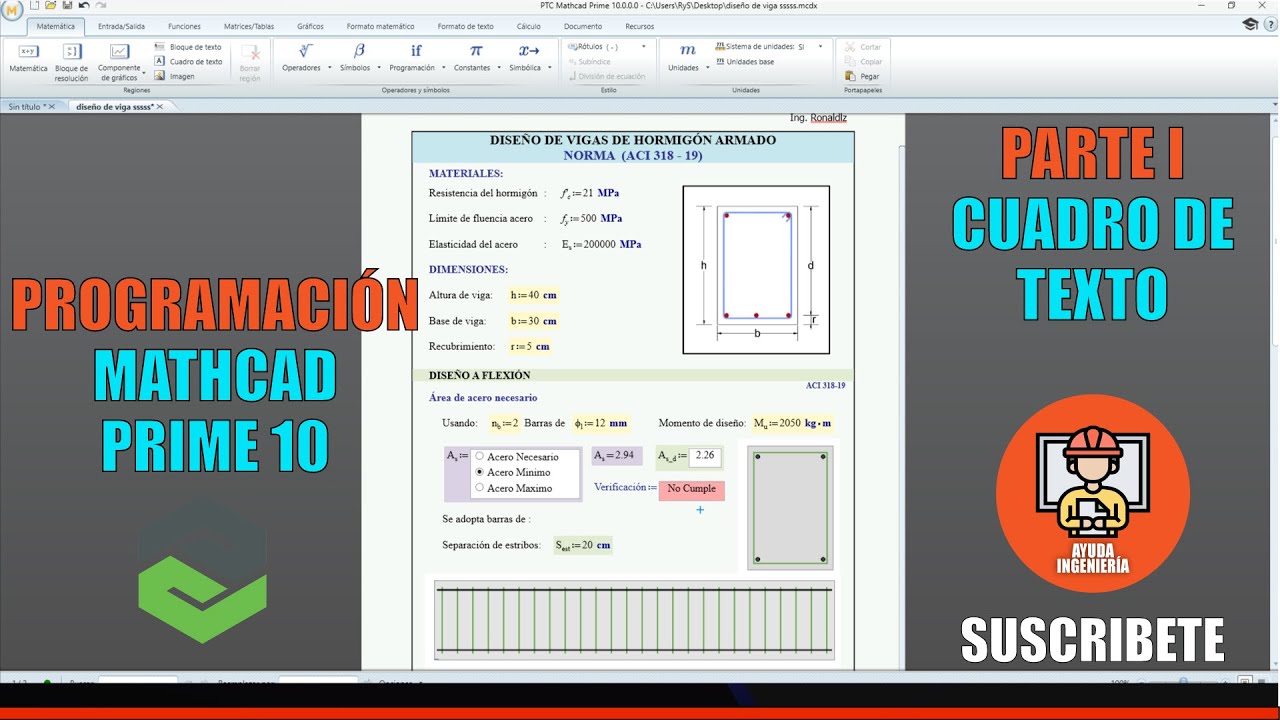
Task: Open the Matrices/Tablas ribbon tab
Action: tap(248, 27)
